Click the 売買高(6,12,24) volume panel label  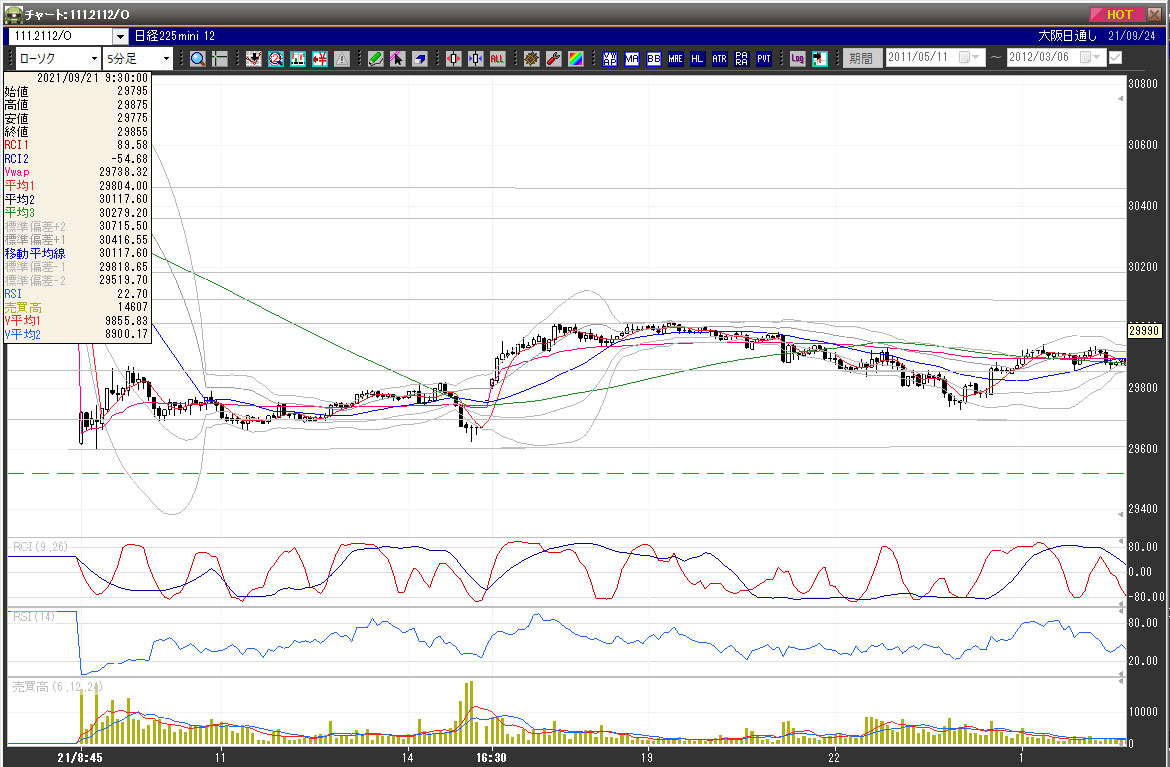pyautogui.click(x=57, y=686)
